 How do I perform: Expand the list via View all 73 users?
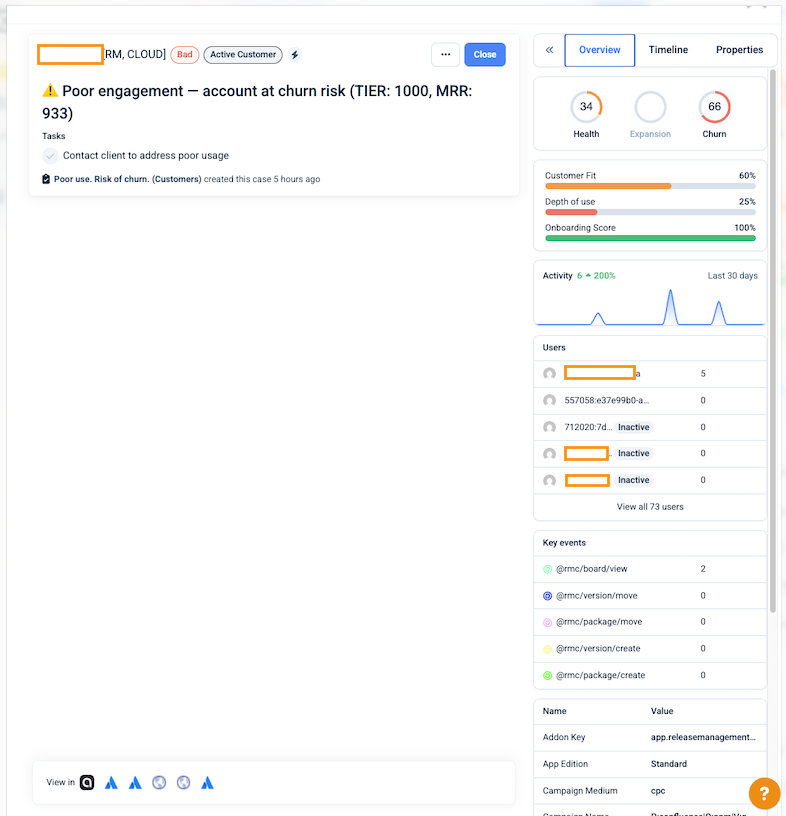click(x=650, y=507)
